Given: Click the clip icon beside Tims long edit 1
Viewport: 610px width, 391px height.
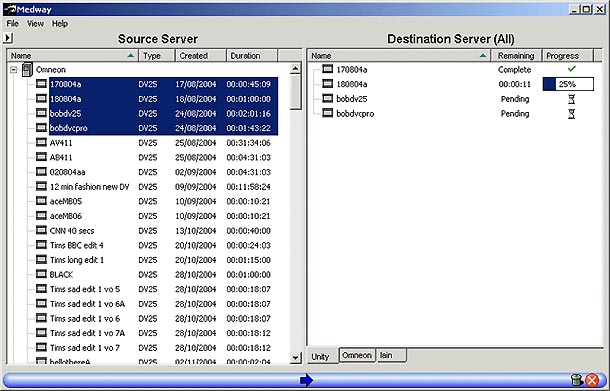Looking at the screenshot, I should 41,259.
